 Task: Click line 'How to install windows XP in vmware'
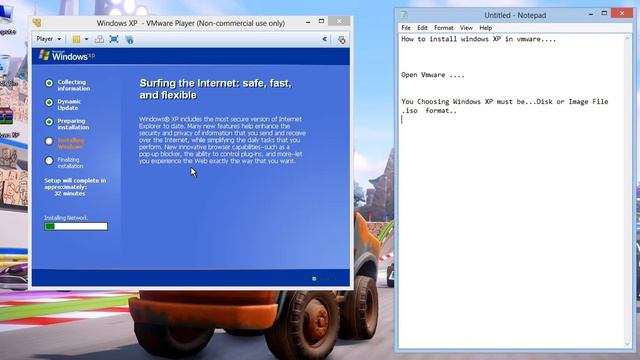(x=478, y=39)
